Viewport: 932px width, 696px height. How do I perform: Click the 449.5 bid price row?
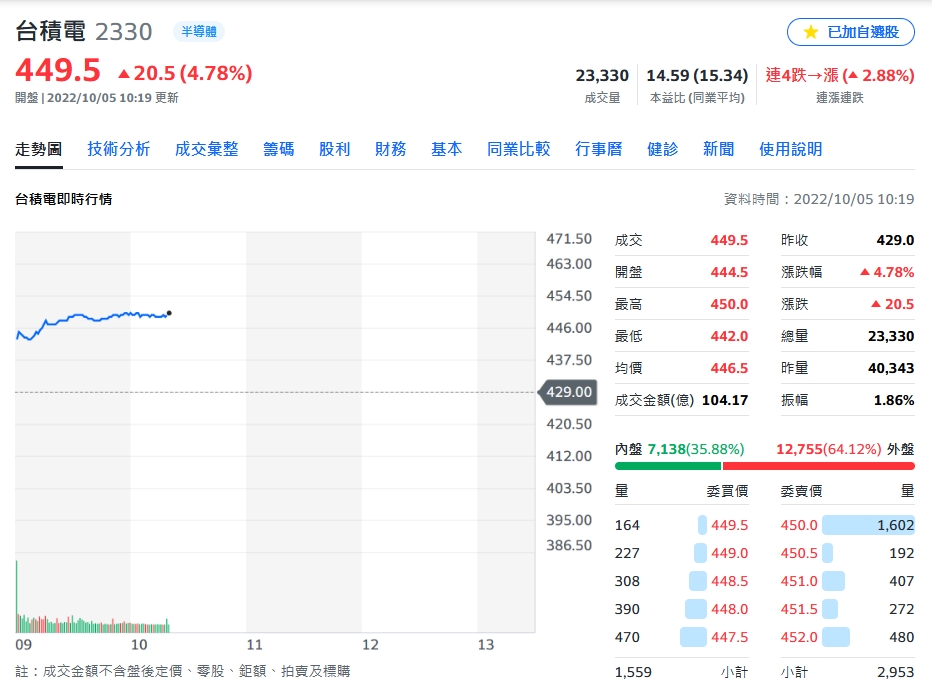[681, 525]
